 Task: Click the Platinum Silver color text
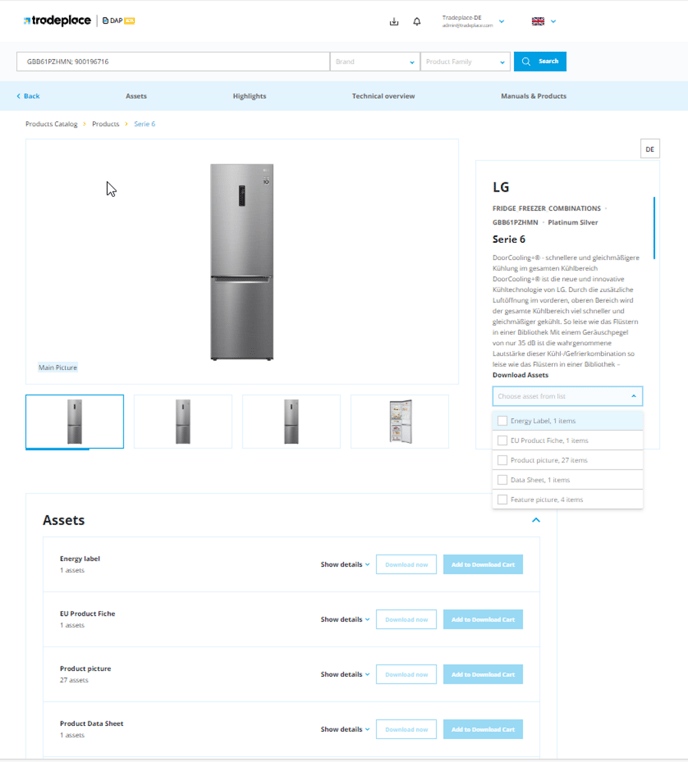click(x=573, y=222)
